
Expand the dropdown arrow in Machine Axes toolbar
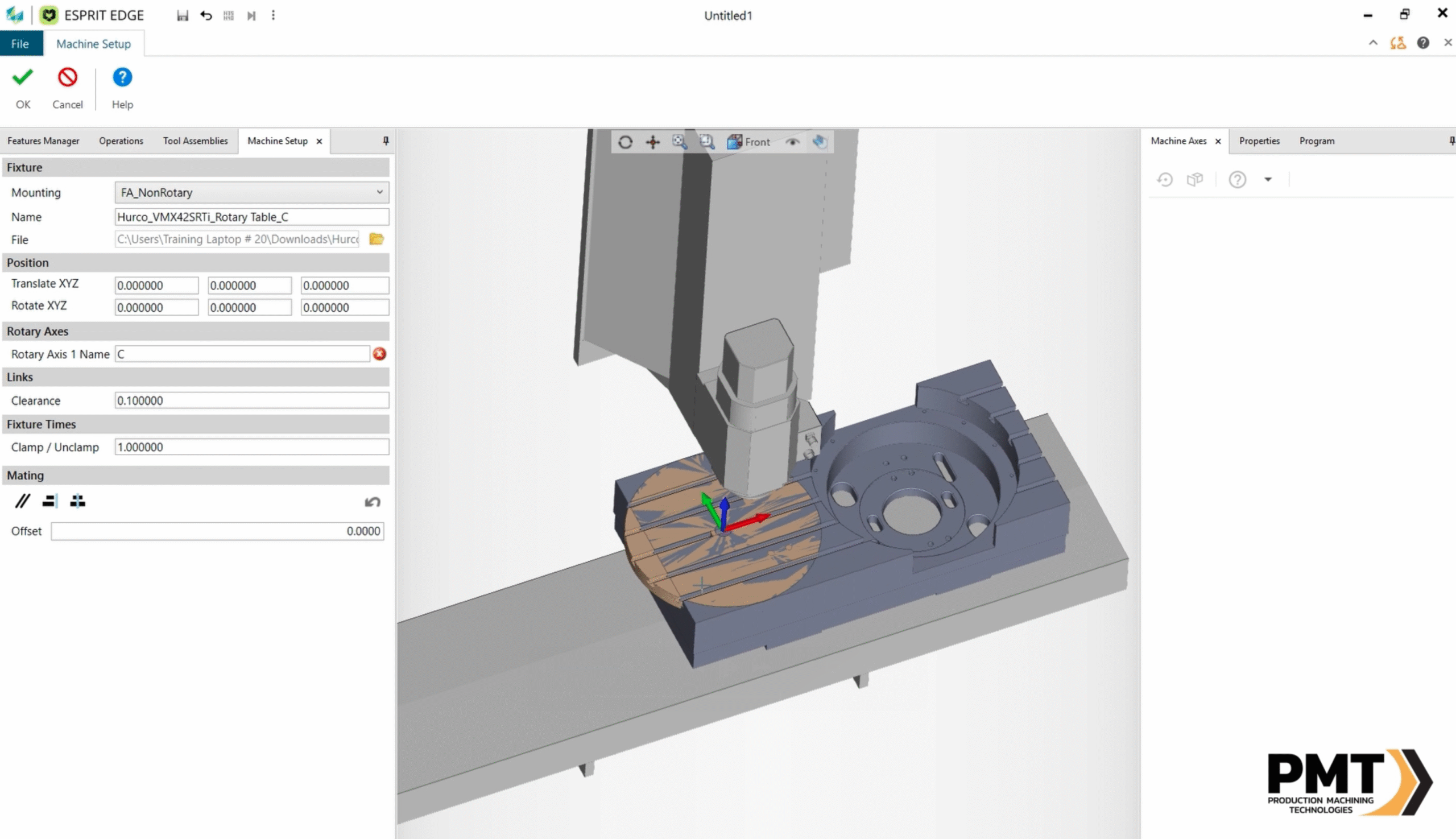tap(1268, 180)
